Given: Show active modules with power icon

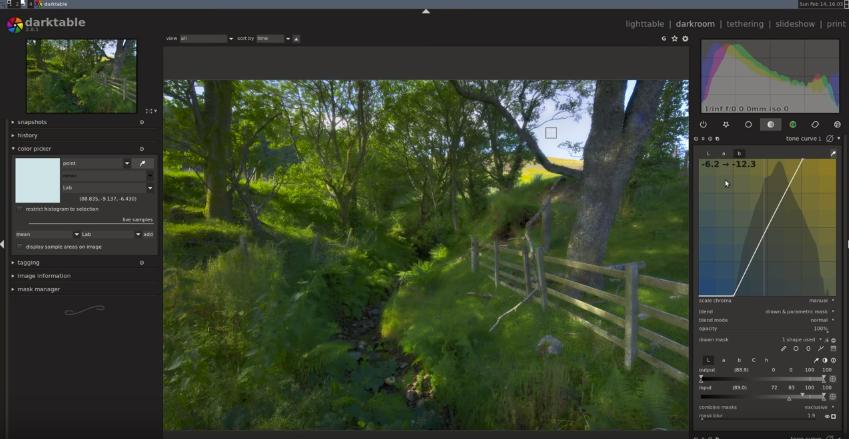Looking at the screenshot, I should (703, 125).
